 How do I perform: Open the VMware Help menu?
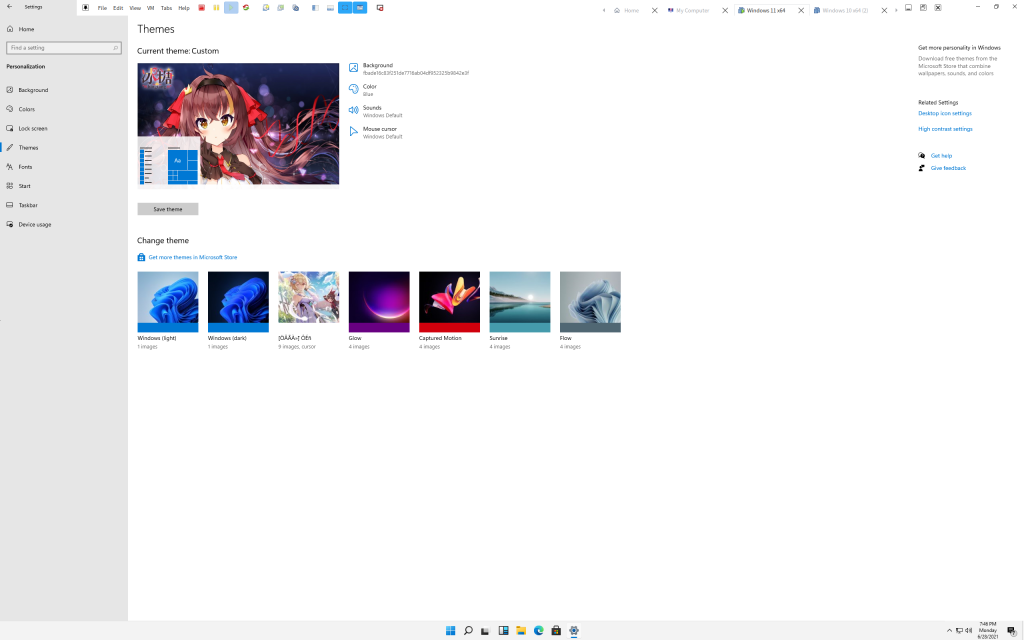184,8
